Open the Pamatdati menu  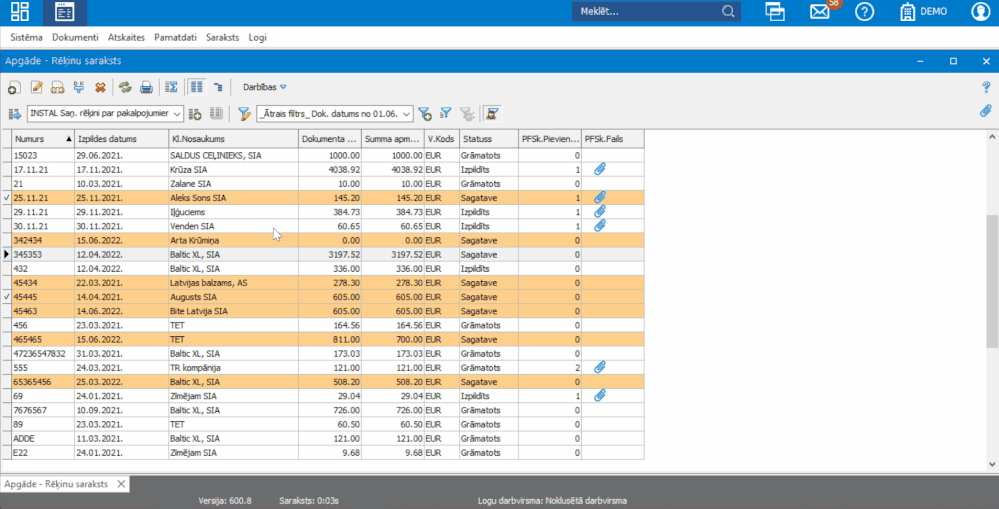tap(175, 37)
